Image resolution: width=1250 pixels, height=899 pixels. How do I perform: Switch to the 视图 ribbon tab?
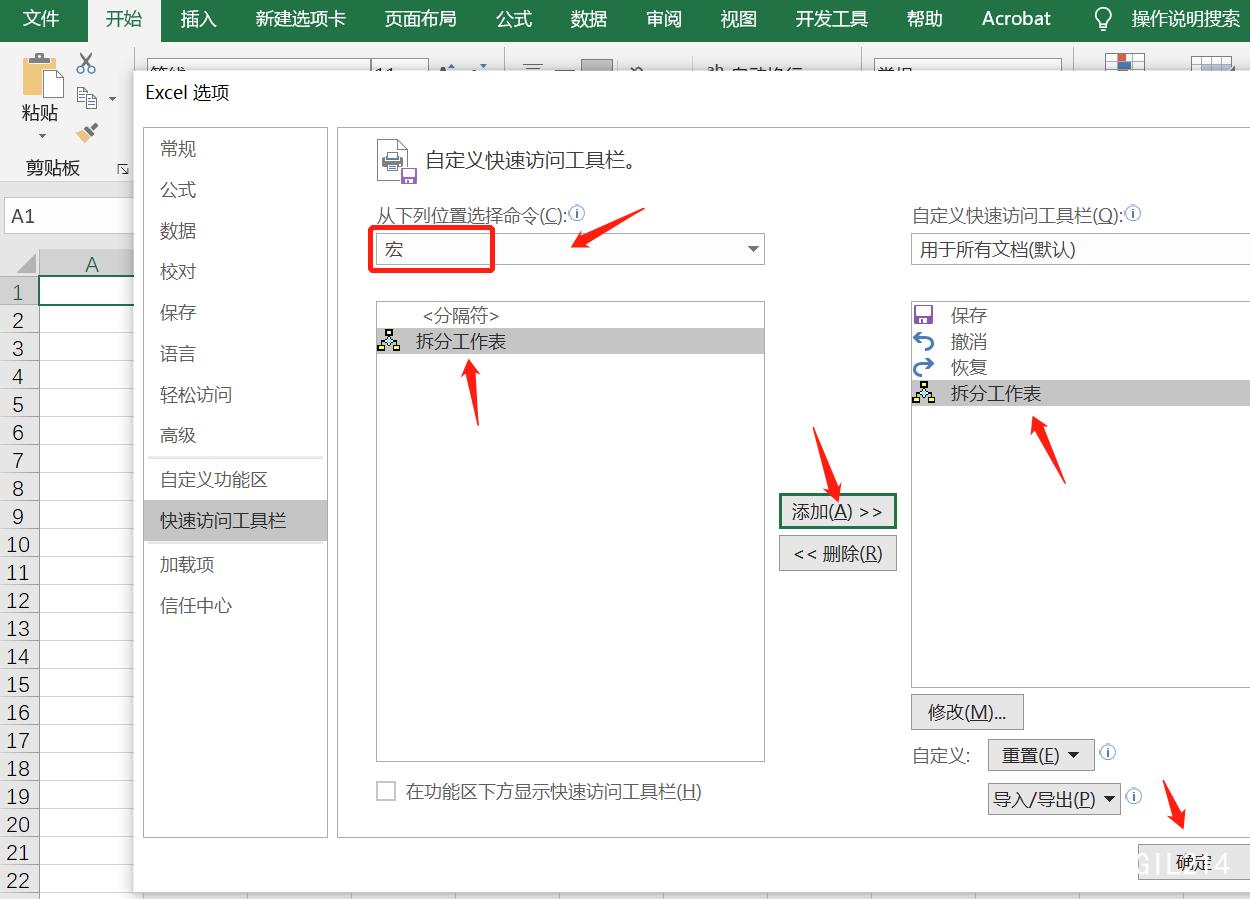tap(739, 19)
